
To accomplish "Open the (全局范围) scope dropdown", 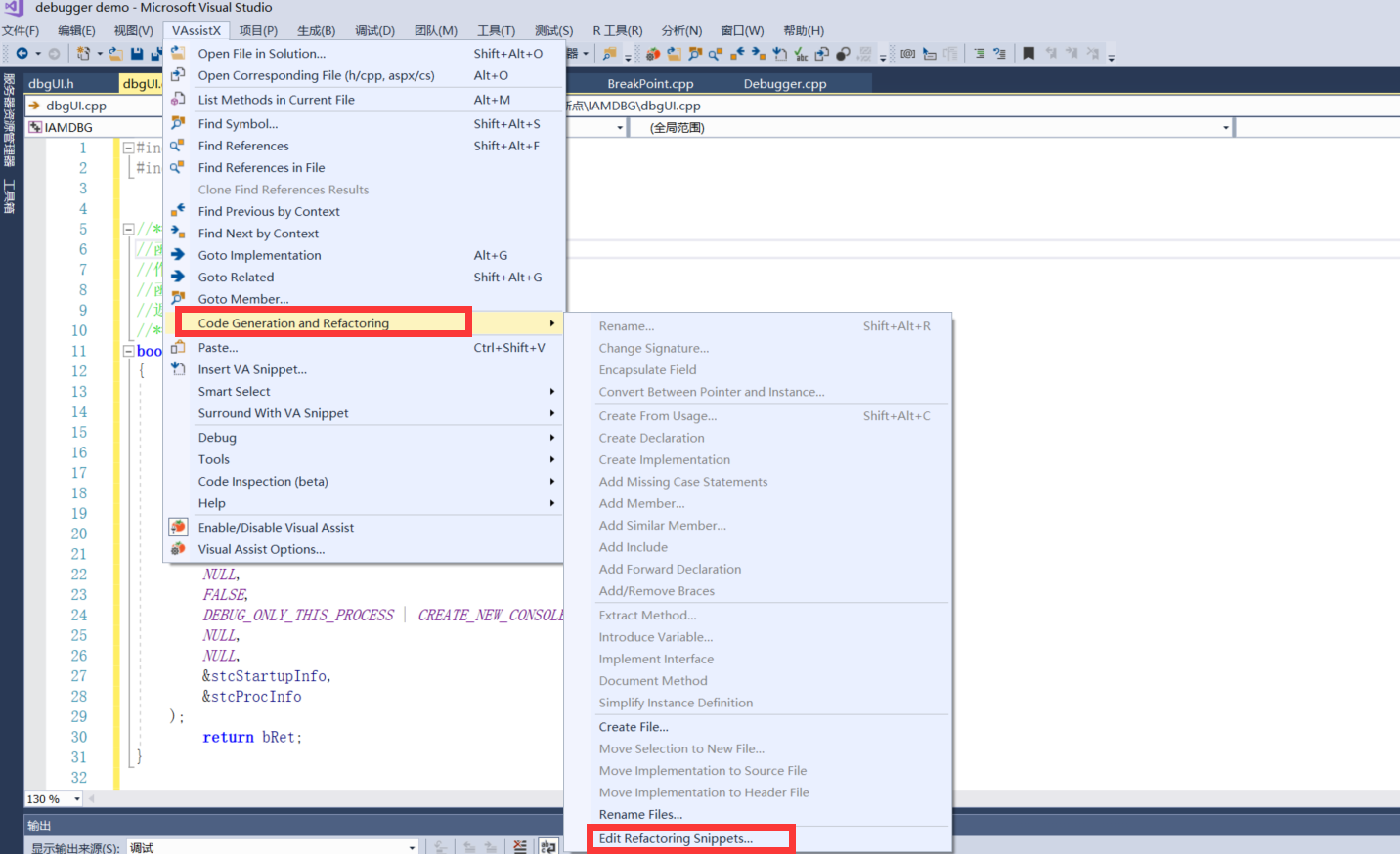I will [x=1226, y=127].
